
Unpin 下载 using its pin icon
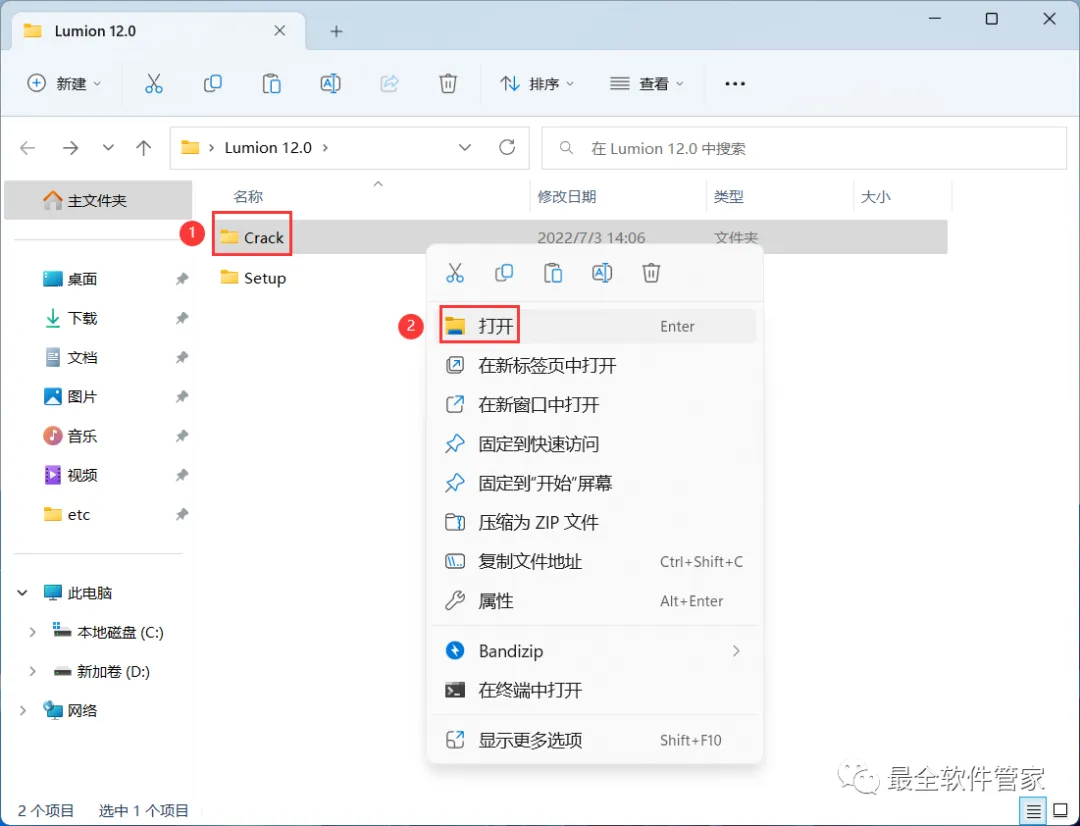(181, 318)
